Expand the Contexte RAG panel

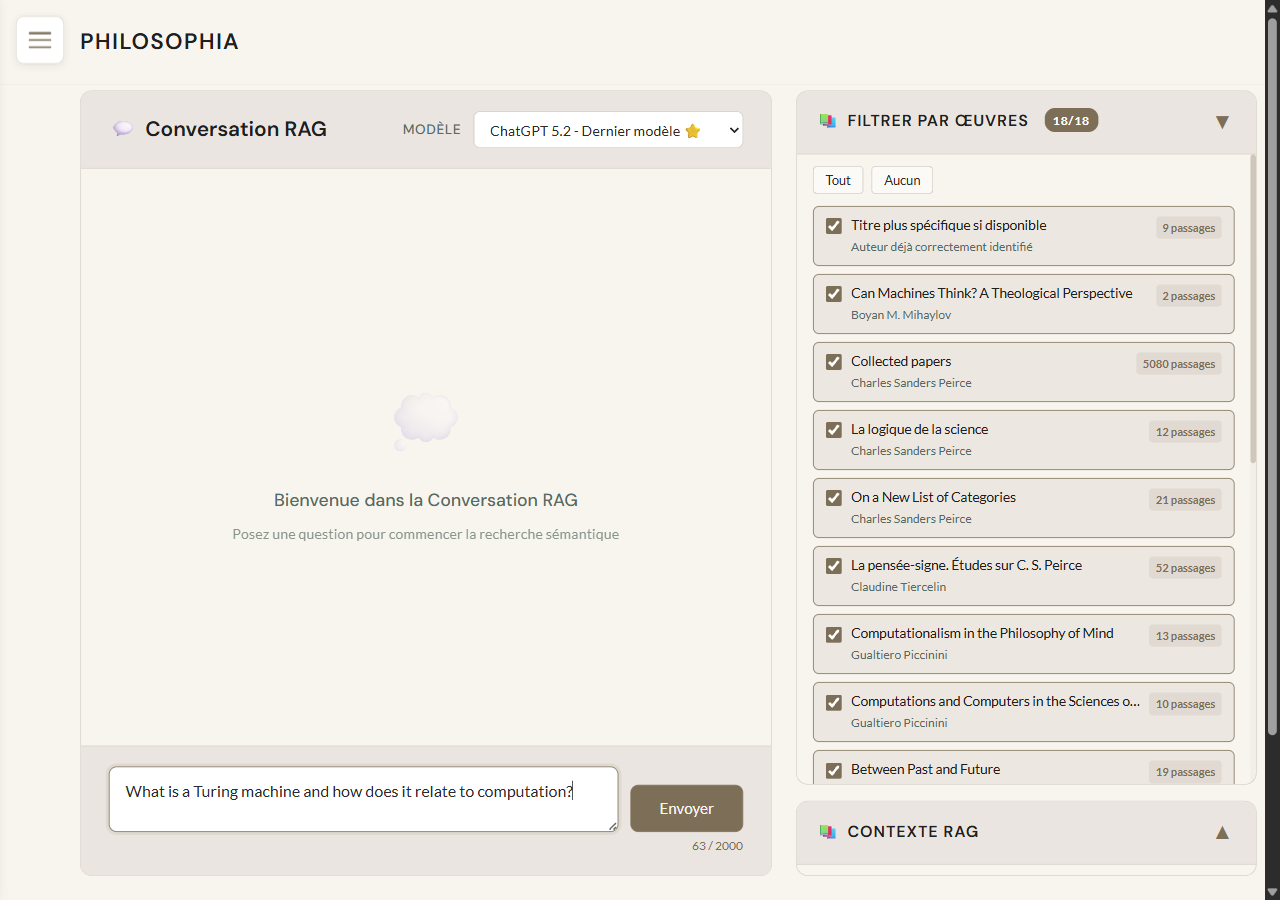[x=1221, y=832]
